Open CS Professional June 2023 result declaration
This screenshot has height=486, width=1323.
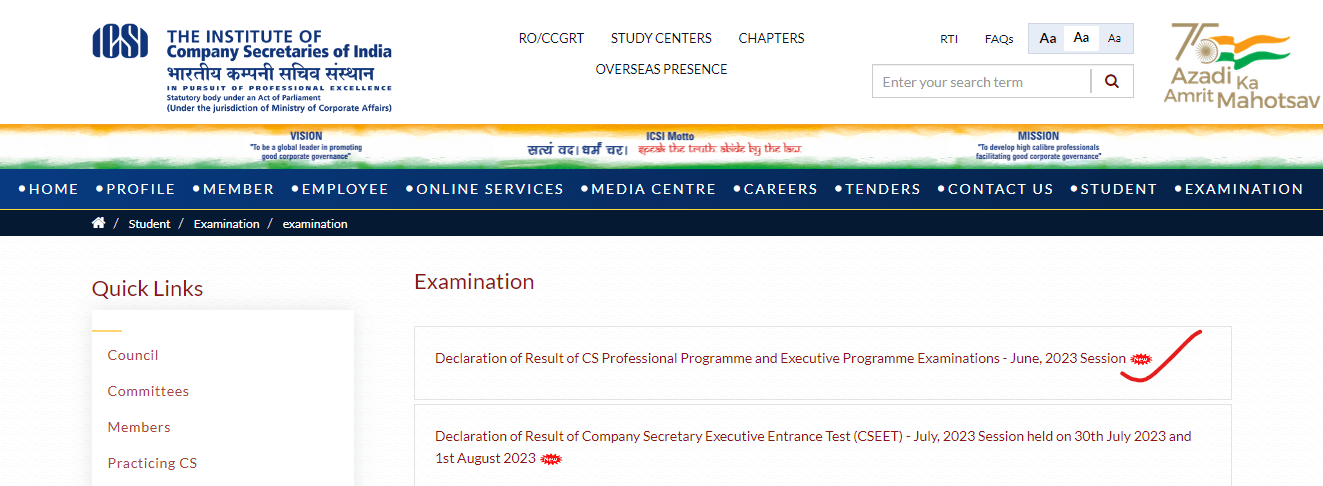pyautogui.click(x=780, y=358)
